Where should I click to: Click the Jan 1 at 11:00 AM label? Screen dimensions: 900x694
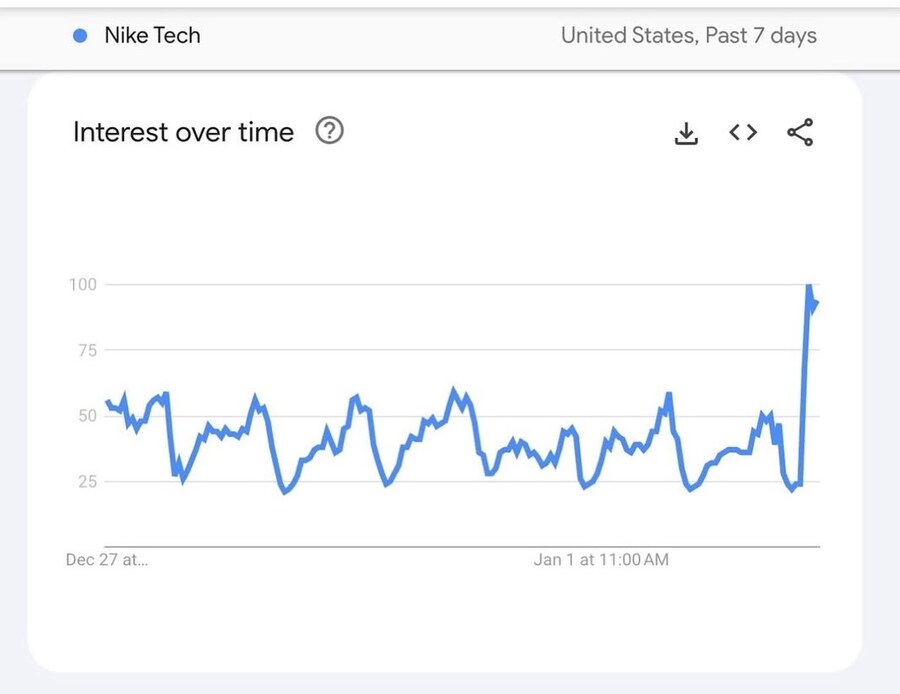click(601, 560)
